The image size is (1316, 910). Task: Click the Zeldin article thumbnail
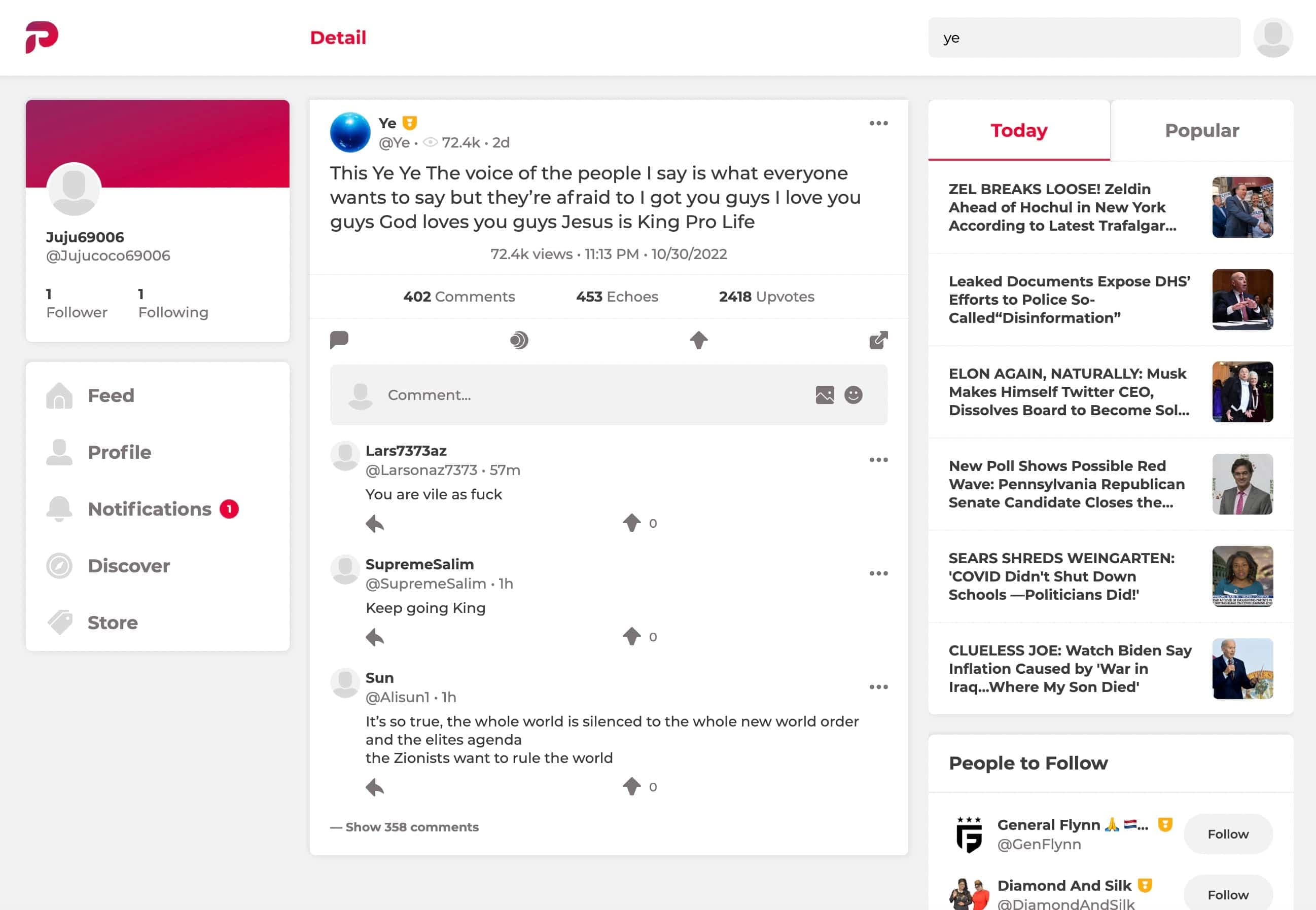point(1242,207)
